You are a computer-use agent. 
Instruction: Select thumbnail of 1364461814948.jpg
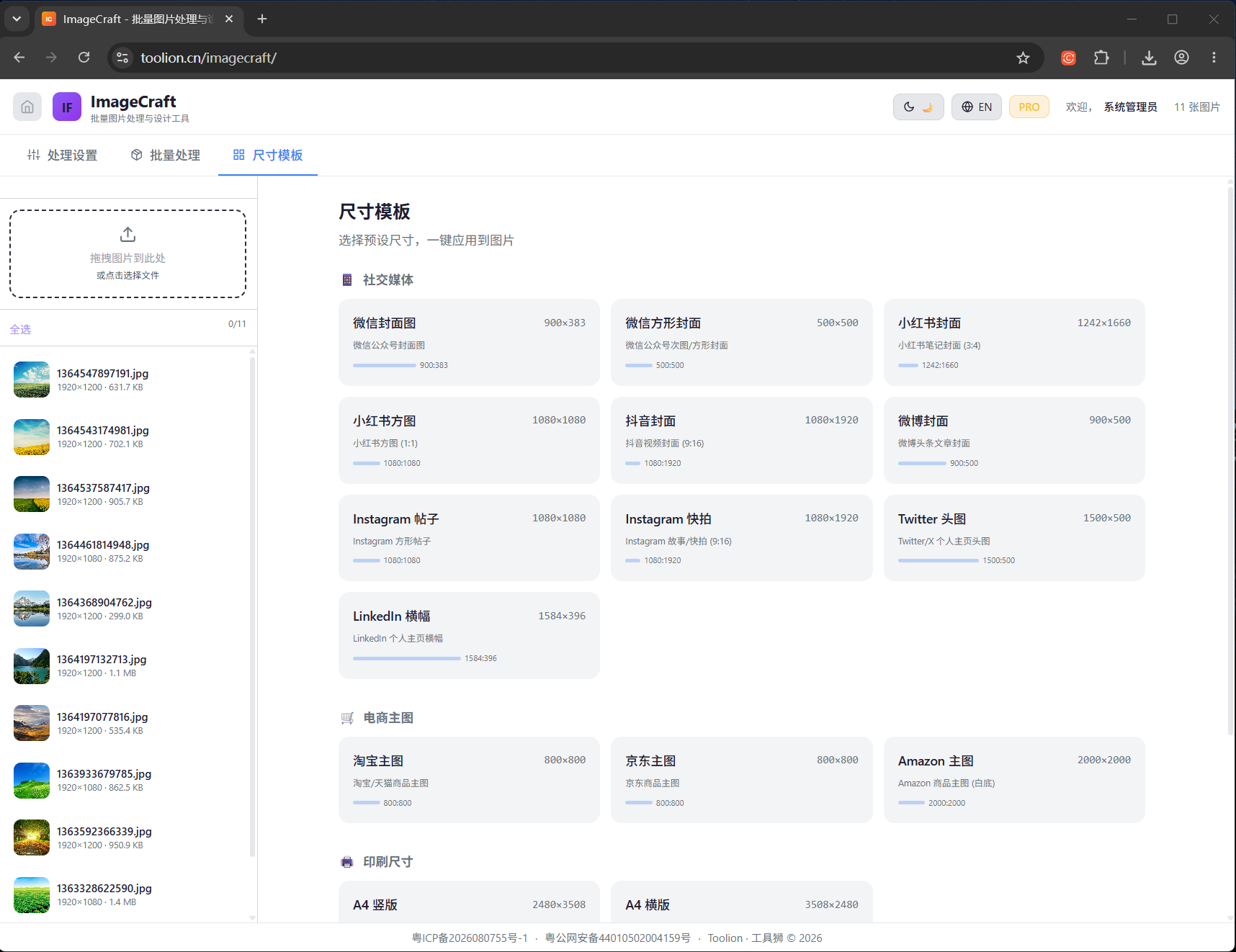click(x=32, y=552)
